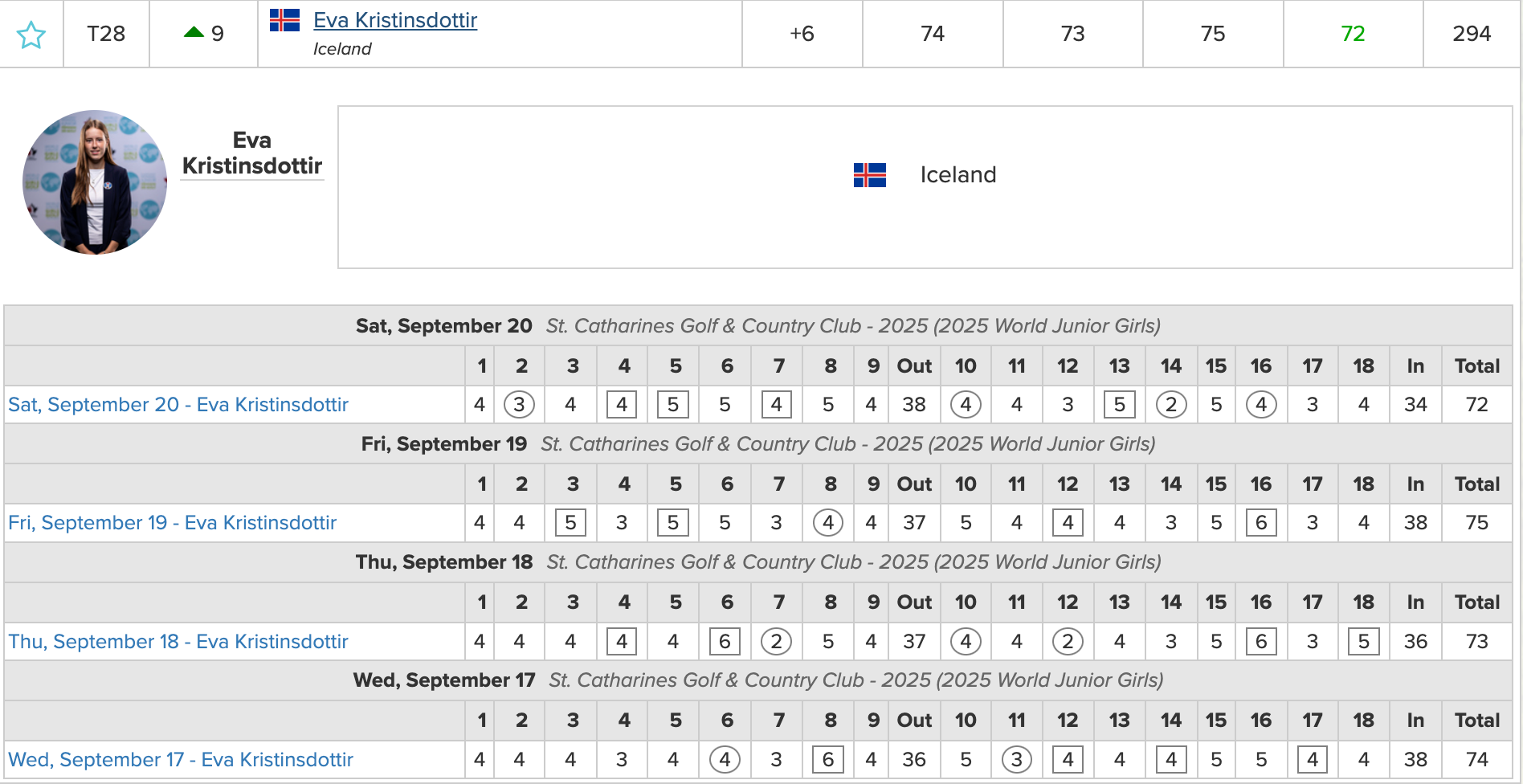This screenshot has width=1523, height=784.
Task: Click the green up-arrow position change icon
Action: tap(194, 32)
